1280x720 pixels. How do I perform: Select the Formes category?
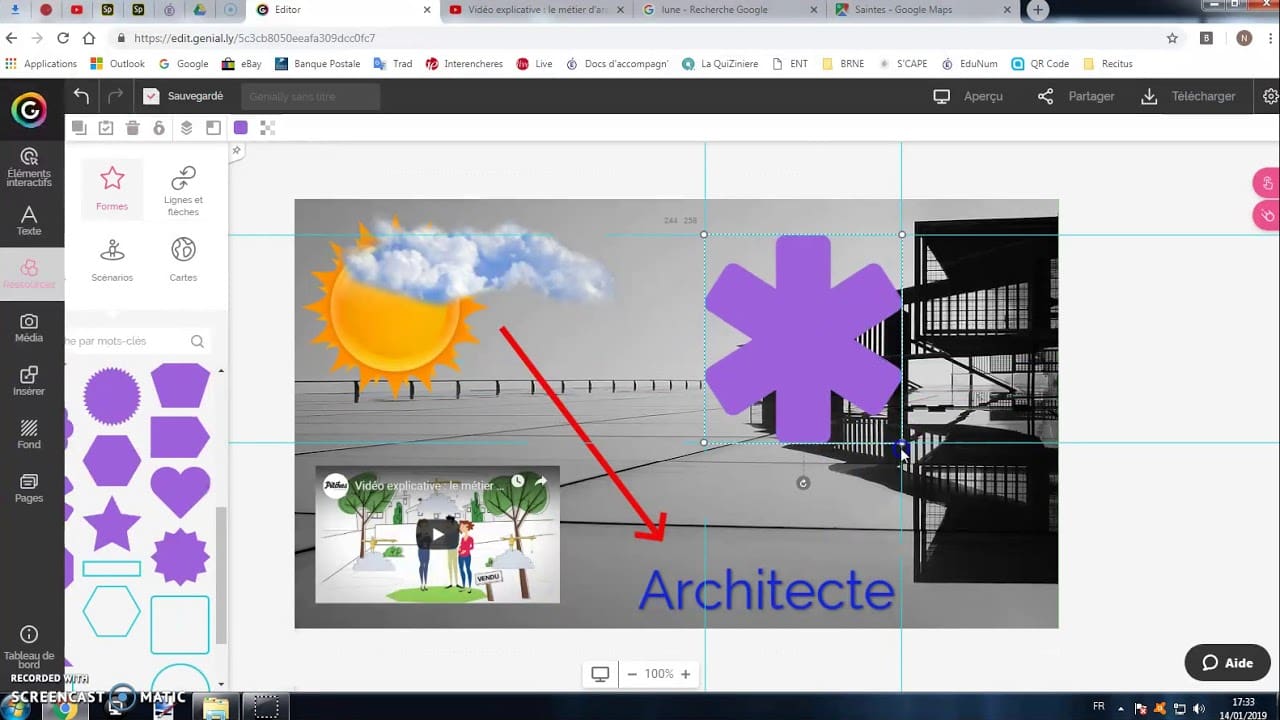click(x=112, y=188)
